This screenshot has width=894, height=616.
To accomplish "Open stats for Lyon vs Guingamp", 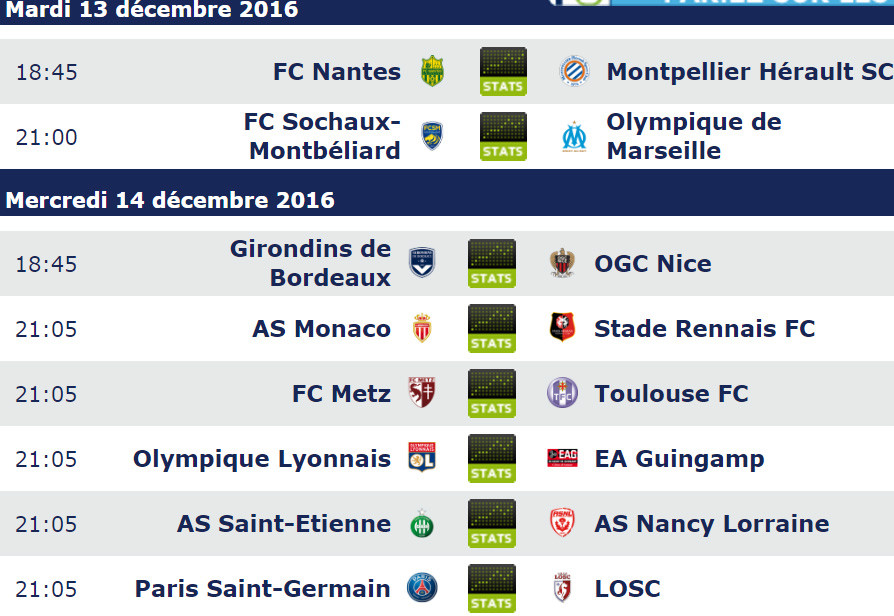I will (491, 459).
